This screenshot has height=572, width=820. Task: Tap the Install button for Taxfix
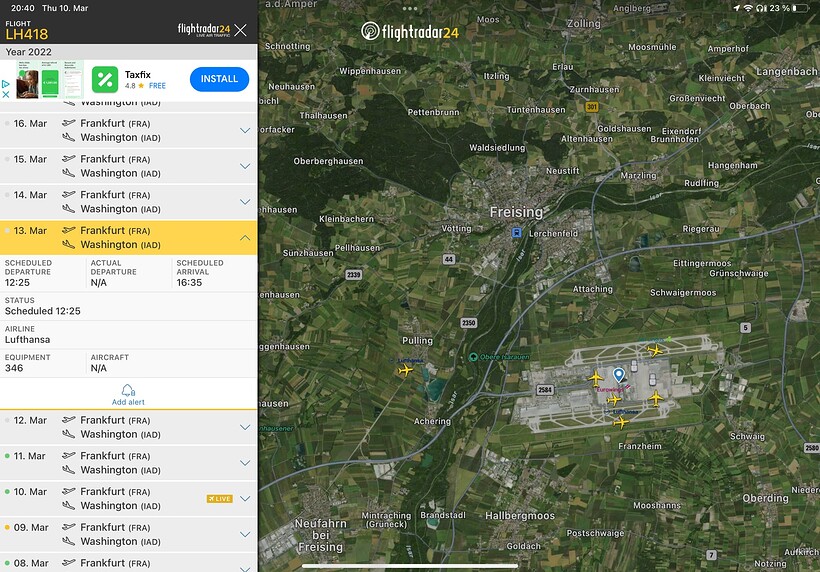tap(219, 79)
